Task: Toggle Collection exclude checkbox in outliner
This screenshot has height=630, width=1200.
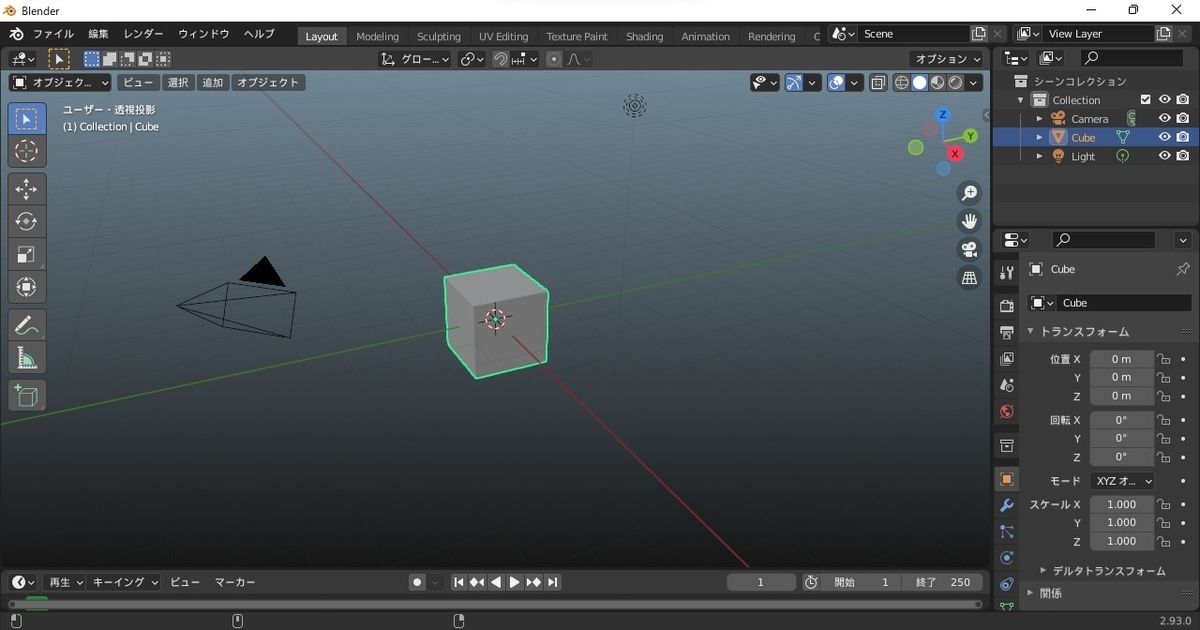Action: [1146, 100]
